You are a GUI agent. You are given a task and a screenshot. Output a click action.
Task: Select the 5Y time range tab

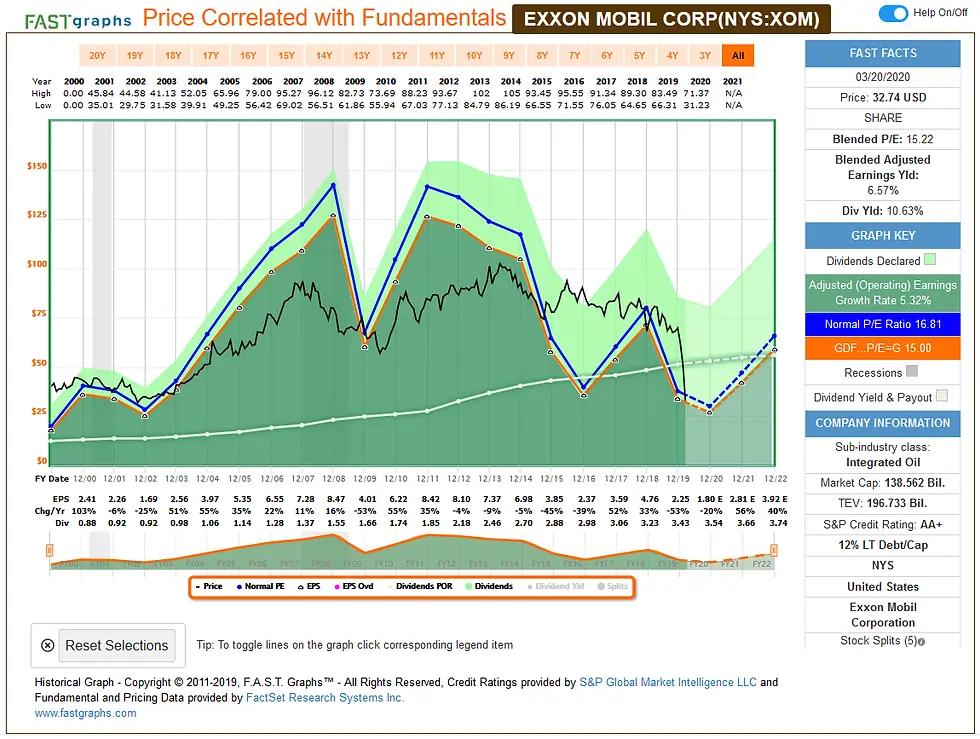pyautogui.click(x=639, y=56)
